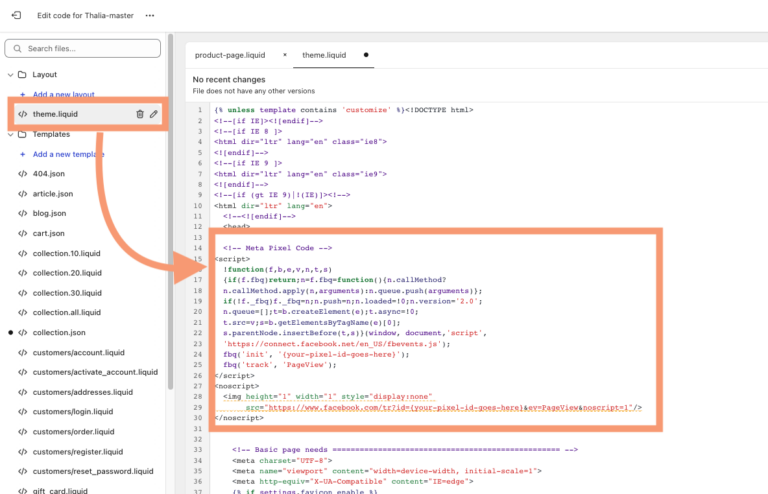Delete theme.liquid using the trash icon
768x494 pixels.
140,114
